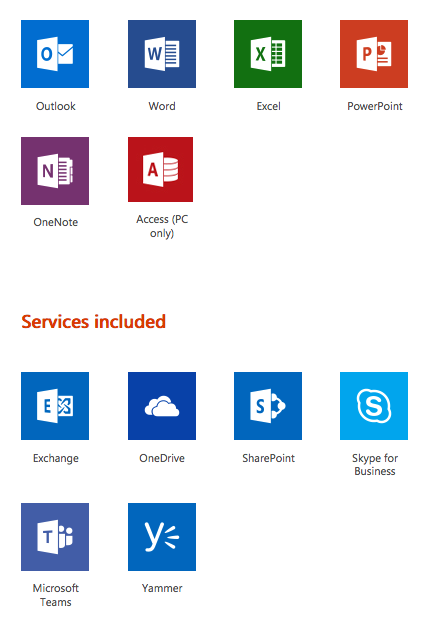Click the Word app tile

coord(162,54)
